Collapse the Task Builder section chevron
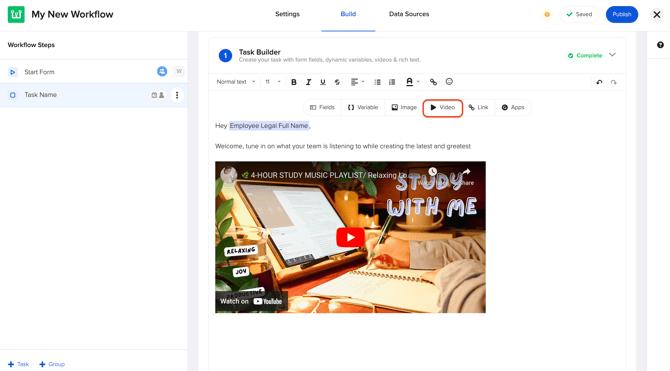 pyautogui.click(x=612, y=55)
